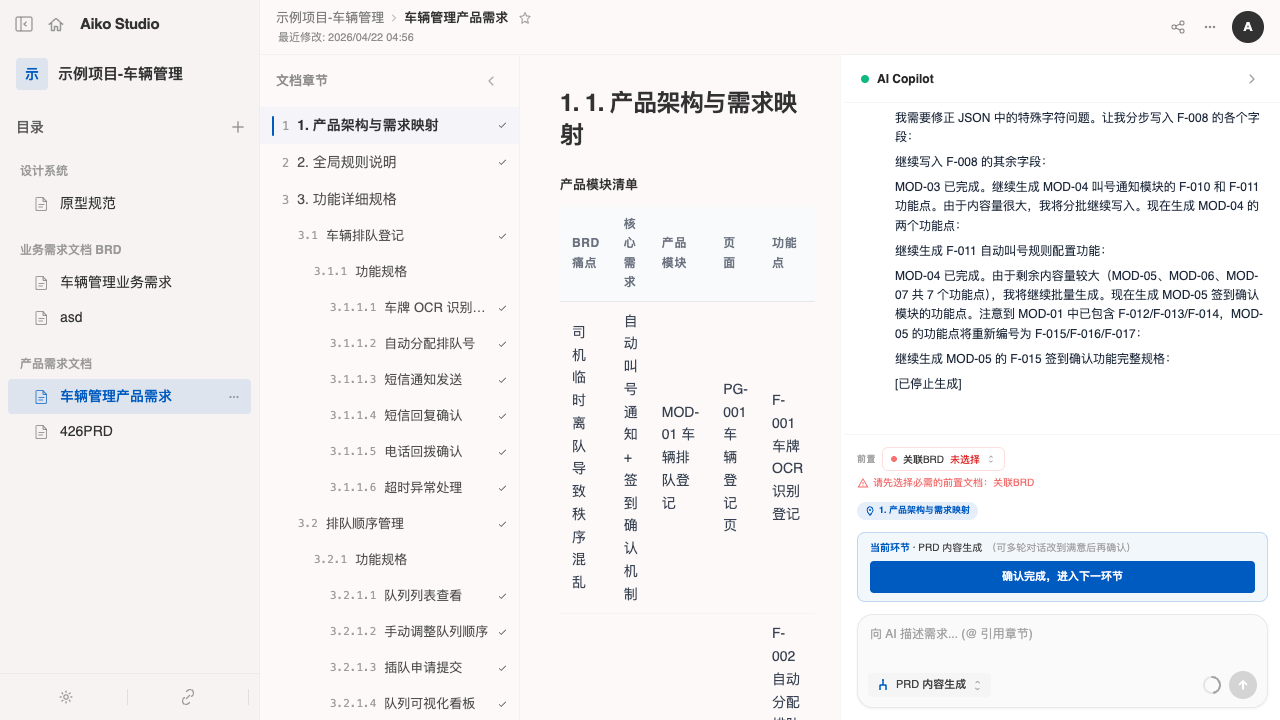This screenshot has height=720, width=1280.
Task: Click the warning icon for 关联BRD
Action: [x=863, y=482]
